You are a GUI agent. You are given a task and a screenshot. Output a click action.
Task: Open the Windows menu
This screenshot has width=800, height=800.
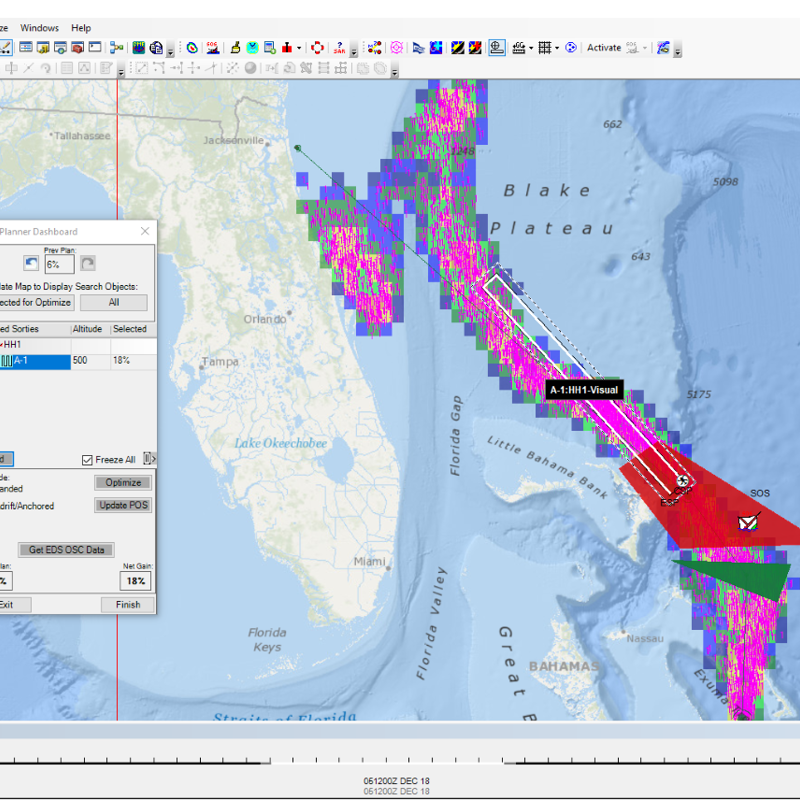[40, 28]
